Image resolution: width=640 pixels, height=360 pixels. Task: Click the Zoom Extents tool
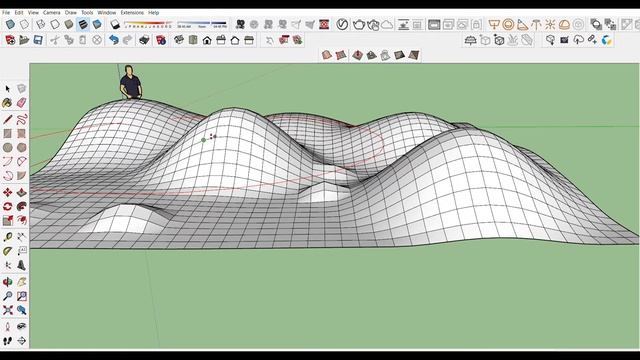pyautogui.click(x=7, y=310)
